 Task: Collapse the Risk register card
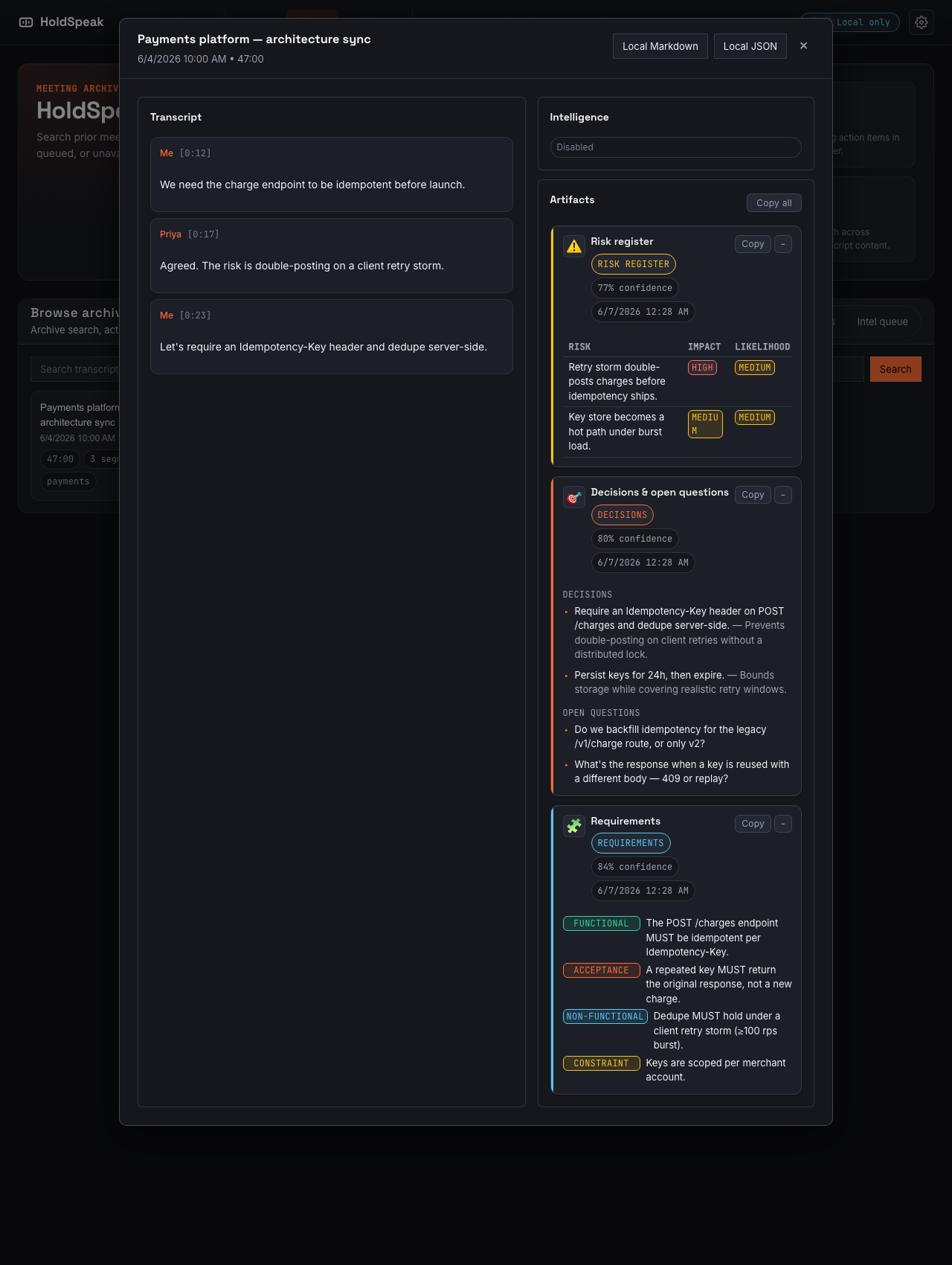pos(783,244)
